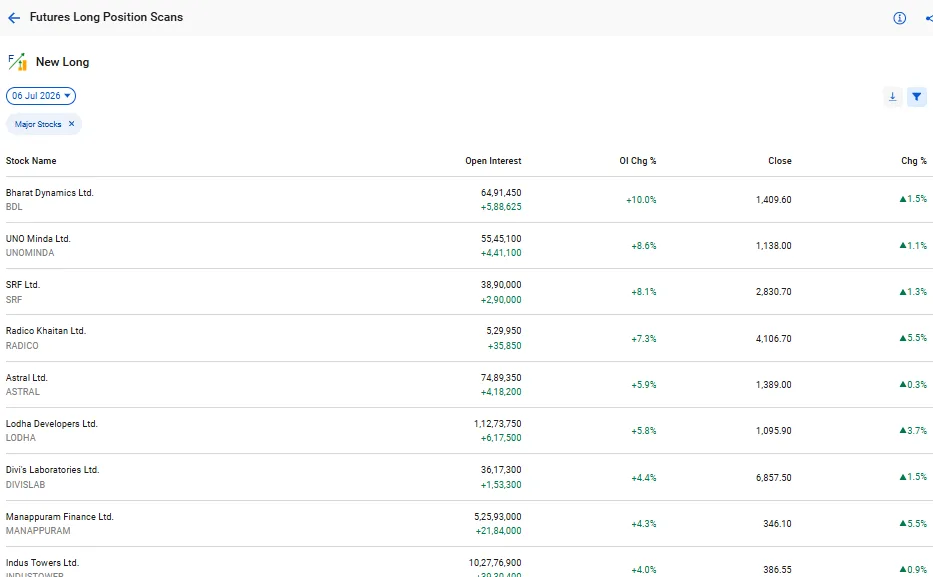Open Astral Ltd. stock

click(x=26, y=378)
